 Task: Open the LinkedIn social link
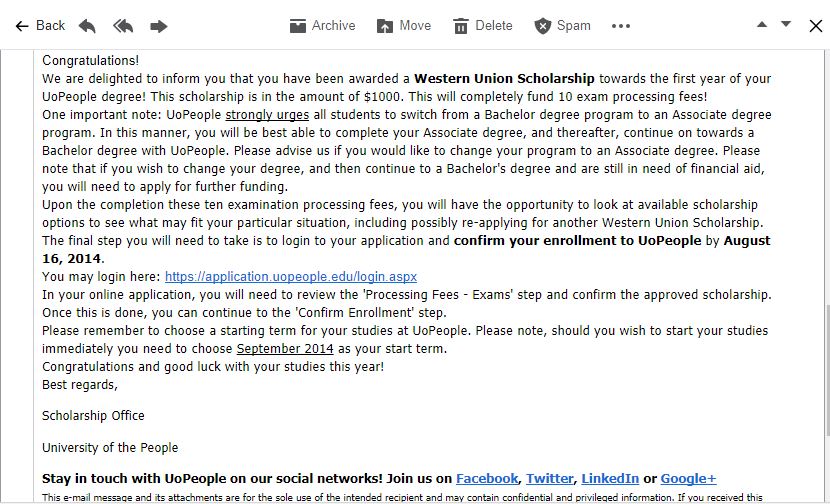[x=610, y=479]
